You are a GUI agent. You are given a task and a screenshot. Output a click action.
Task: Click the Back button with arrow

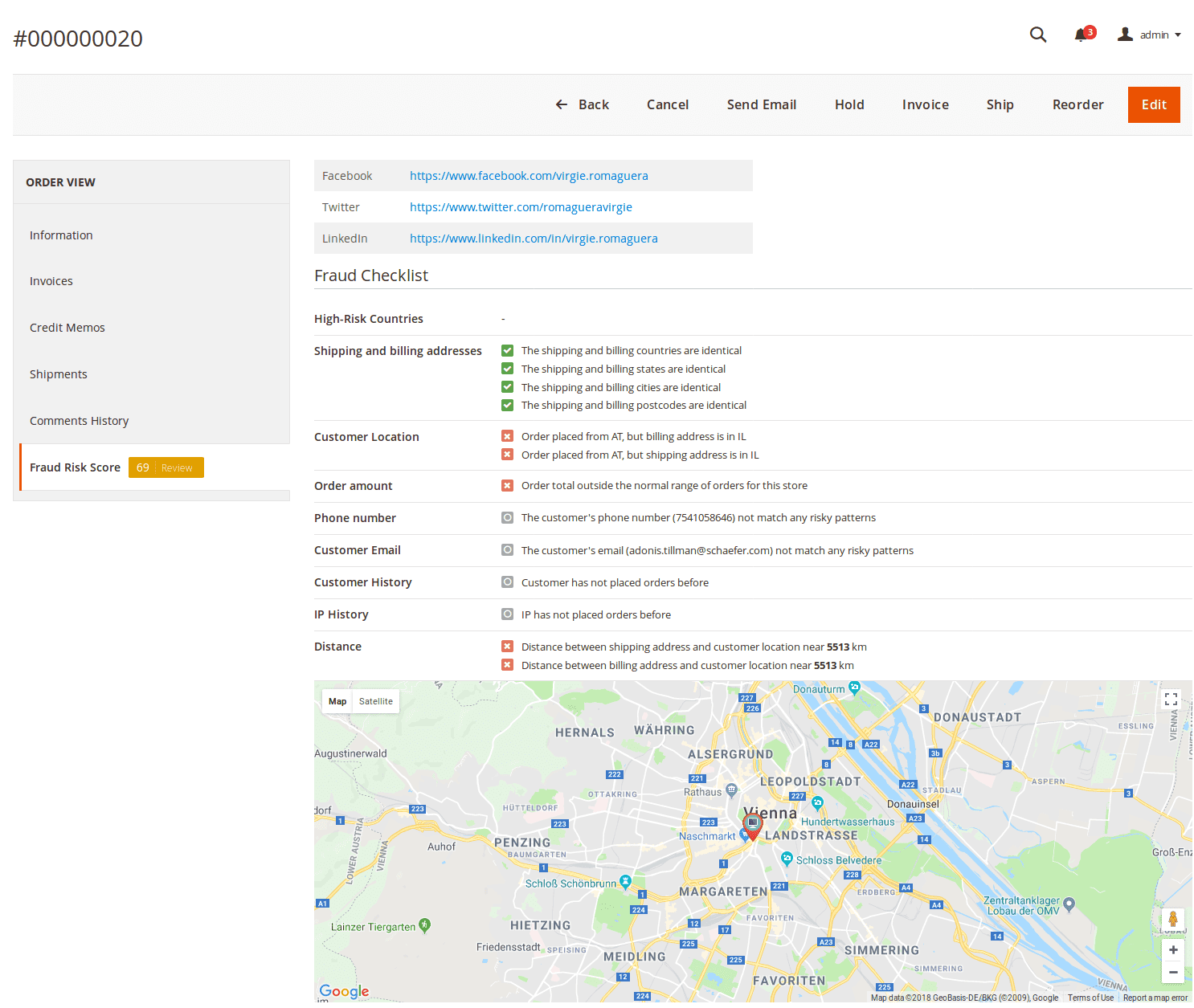pyautogui.click(x=583, y=104)
